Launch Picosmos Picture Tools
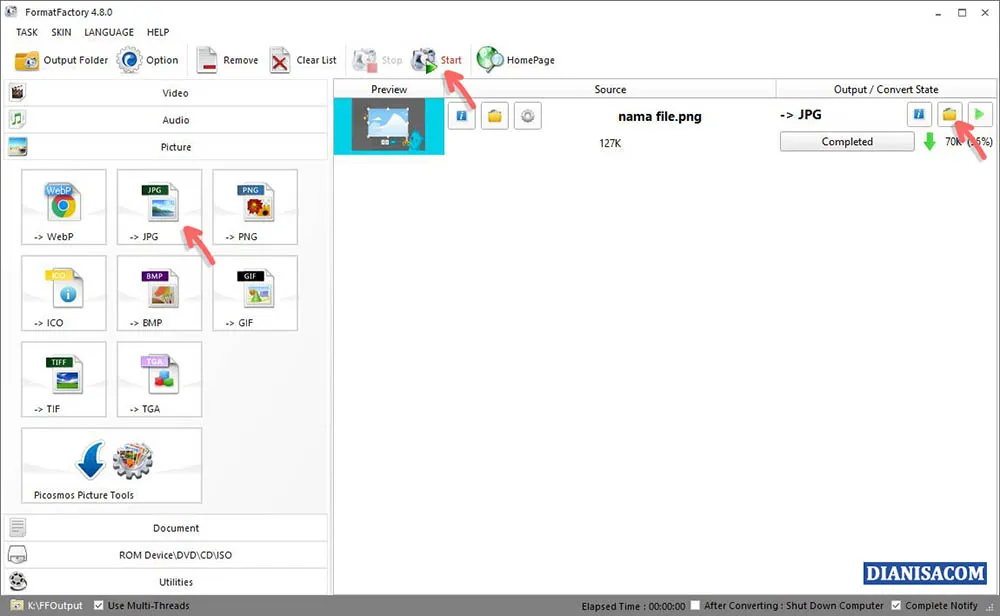 (x=110, y=462)
